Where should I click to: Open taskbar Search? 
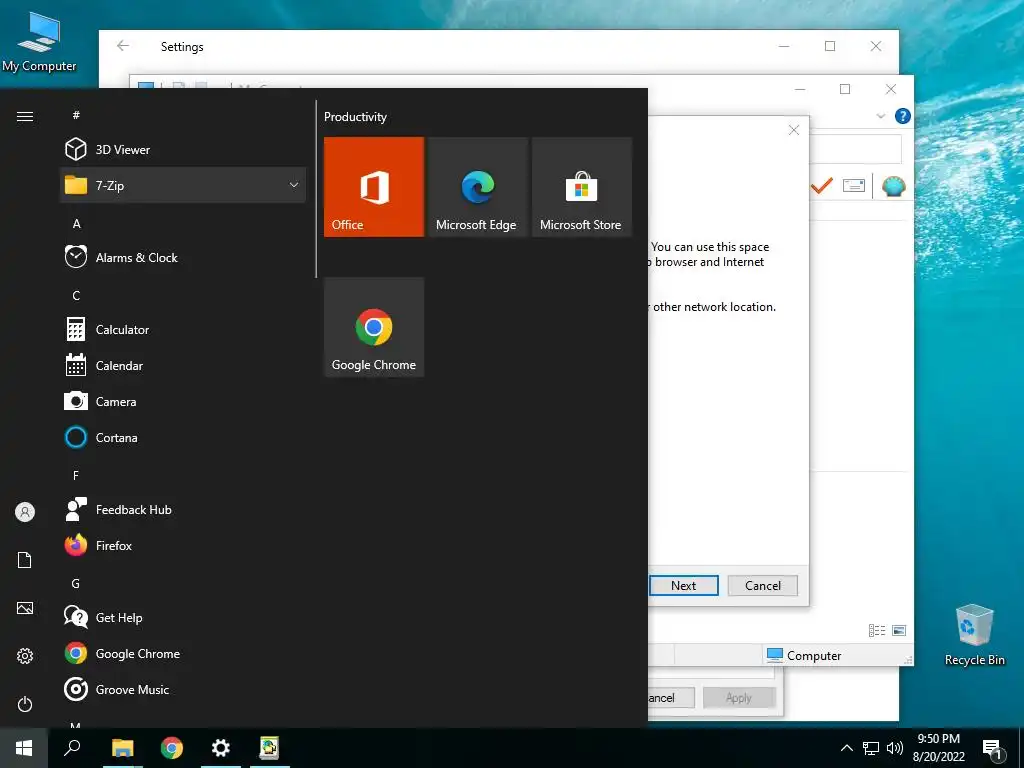pyautogui.click(x=72, y=748)
